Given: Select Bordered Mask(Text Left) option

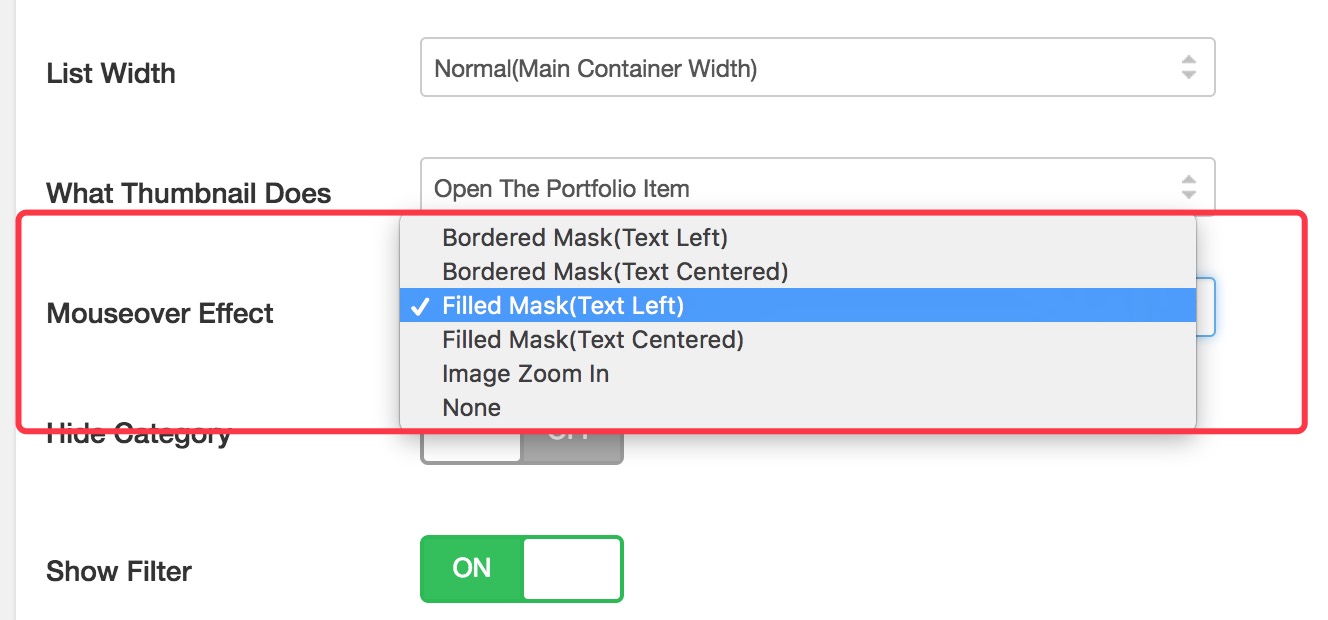Looking at the screenshot, I should tap(585, 238).
